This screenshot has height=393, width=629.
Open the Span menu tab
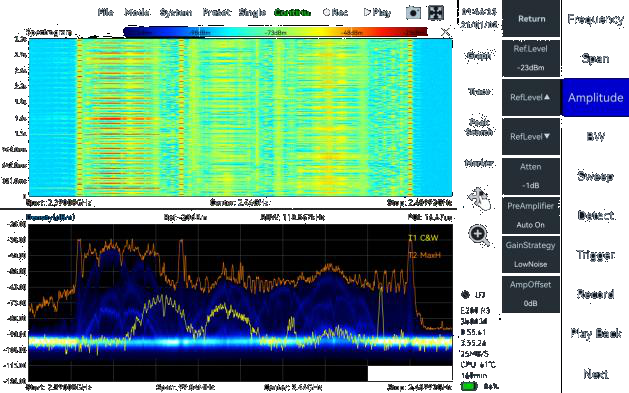click(595, 59)
